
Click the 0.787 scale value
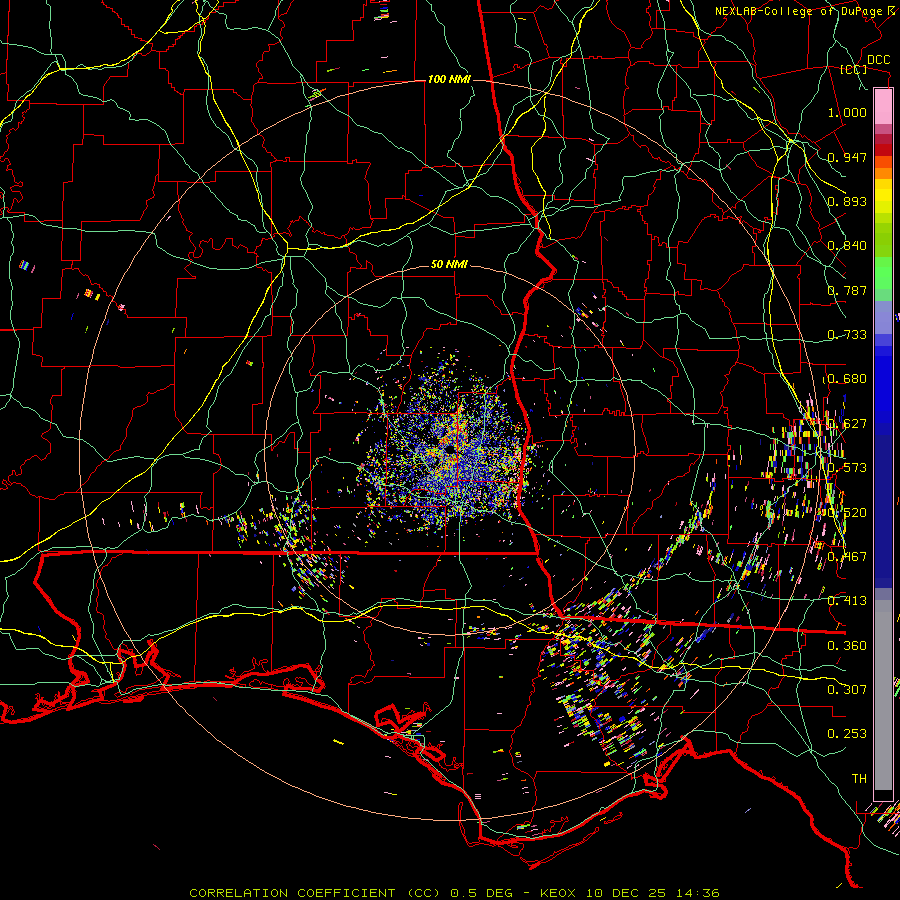click(x=847, y=290)
